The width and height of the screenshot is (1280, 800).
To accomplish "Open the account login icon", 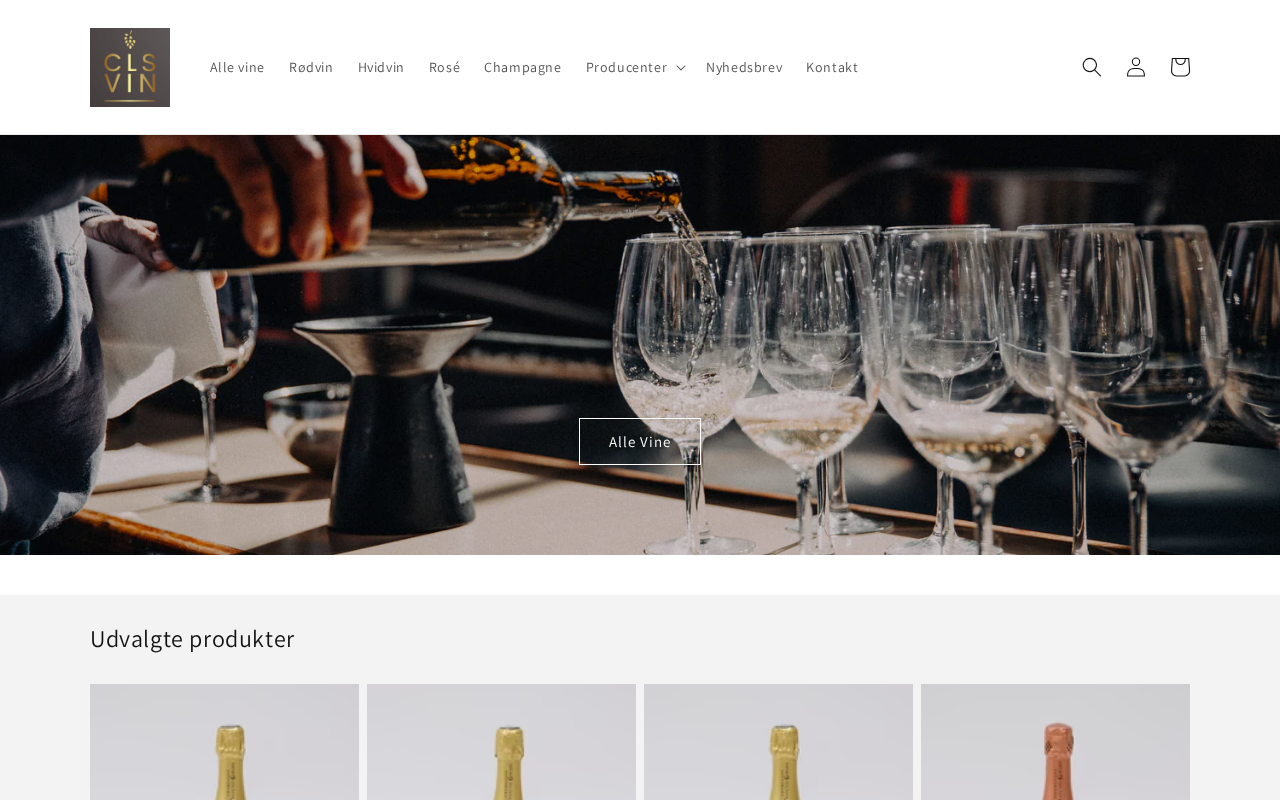I will point(1136,67).
